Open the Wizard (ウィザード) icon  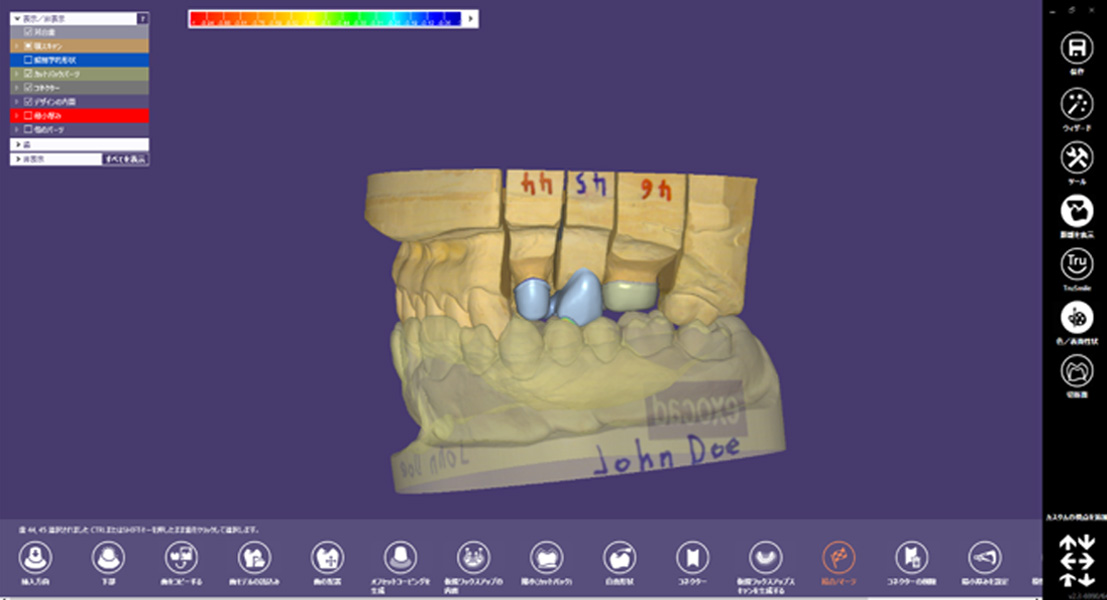(x=1076, y=104)
